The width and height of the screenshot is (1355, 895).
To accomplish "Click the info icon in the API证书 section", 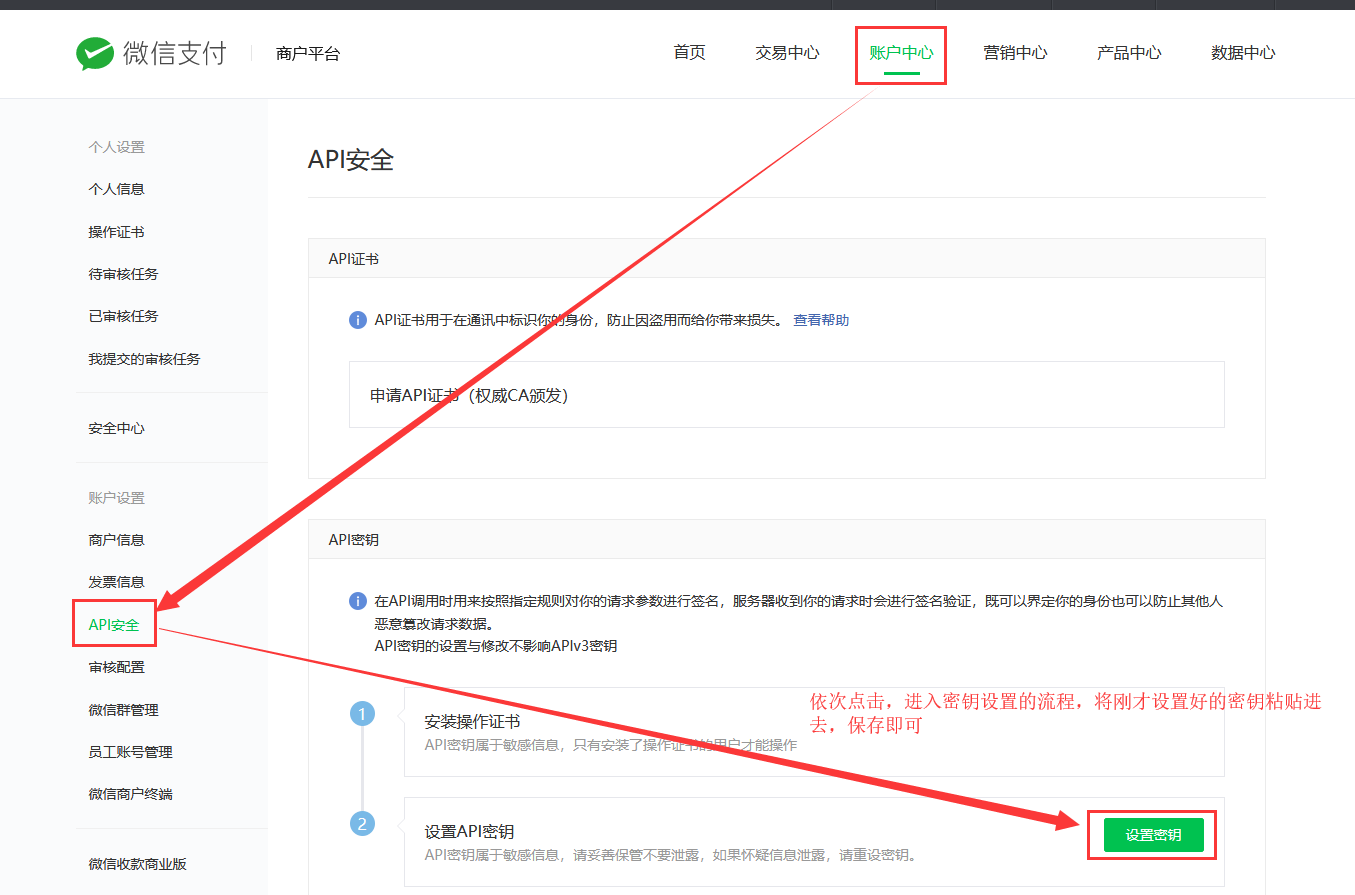I will (x=357, y=320).
